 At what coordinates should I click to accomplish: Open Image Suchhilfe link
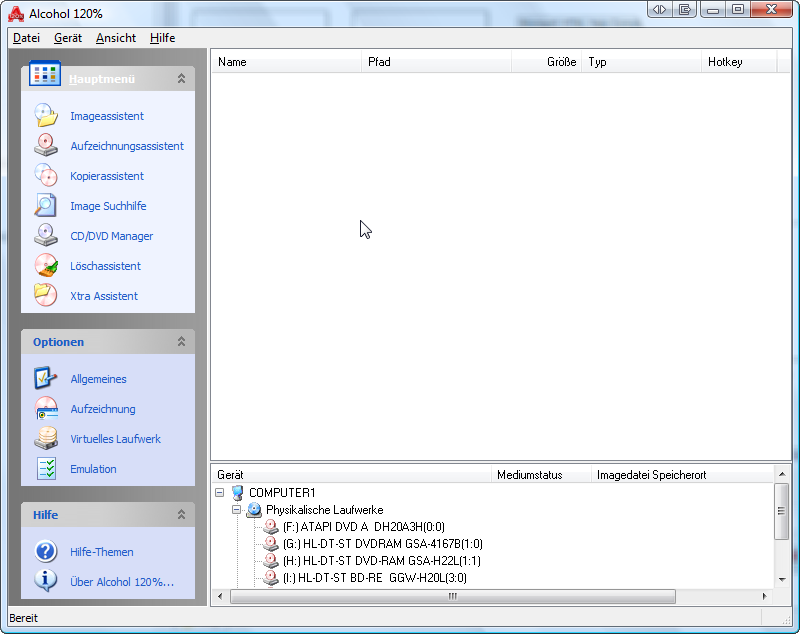point(108,206)
